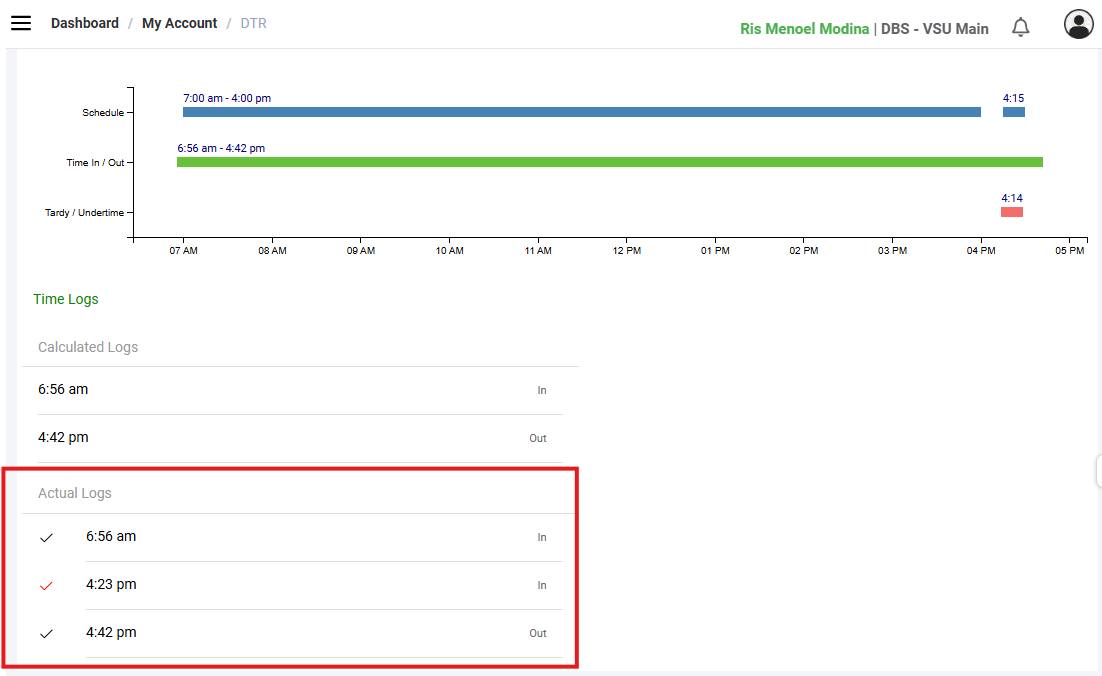The width and height of the screenshot is (1102, 676).
Task: Select the green Time In / Out bar
Action: pyautogui.click(x=609, y=162)
